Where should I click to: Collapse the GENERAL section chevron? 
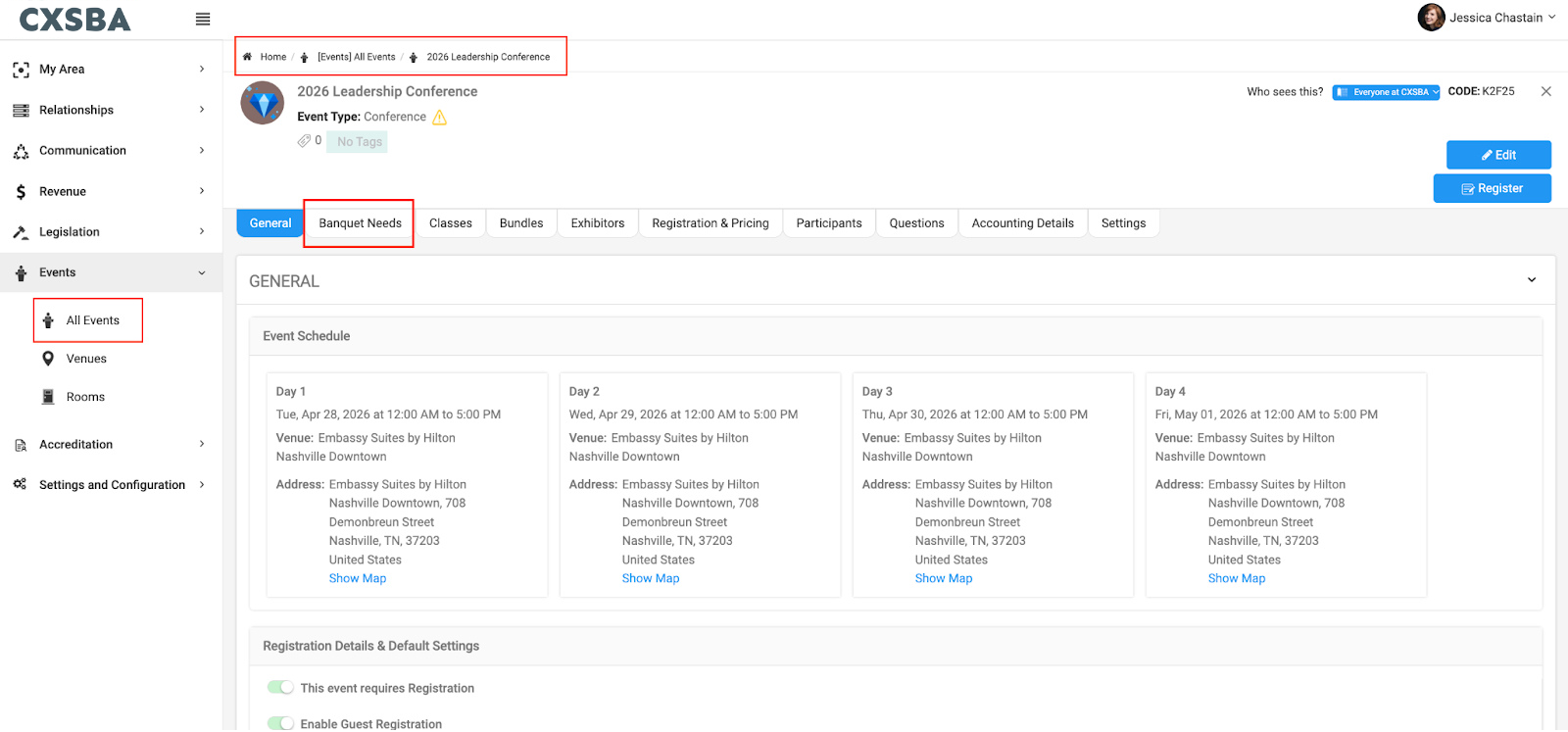tap(1532, 280)
